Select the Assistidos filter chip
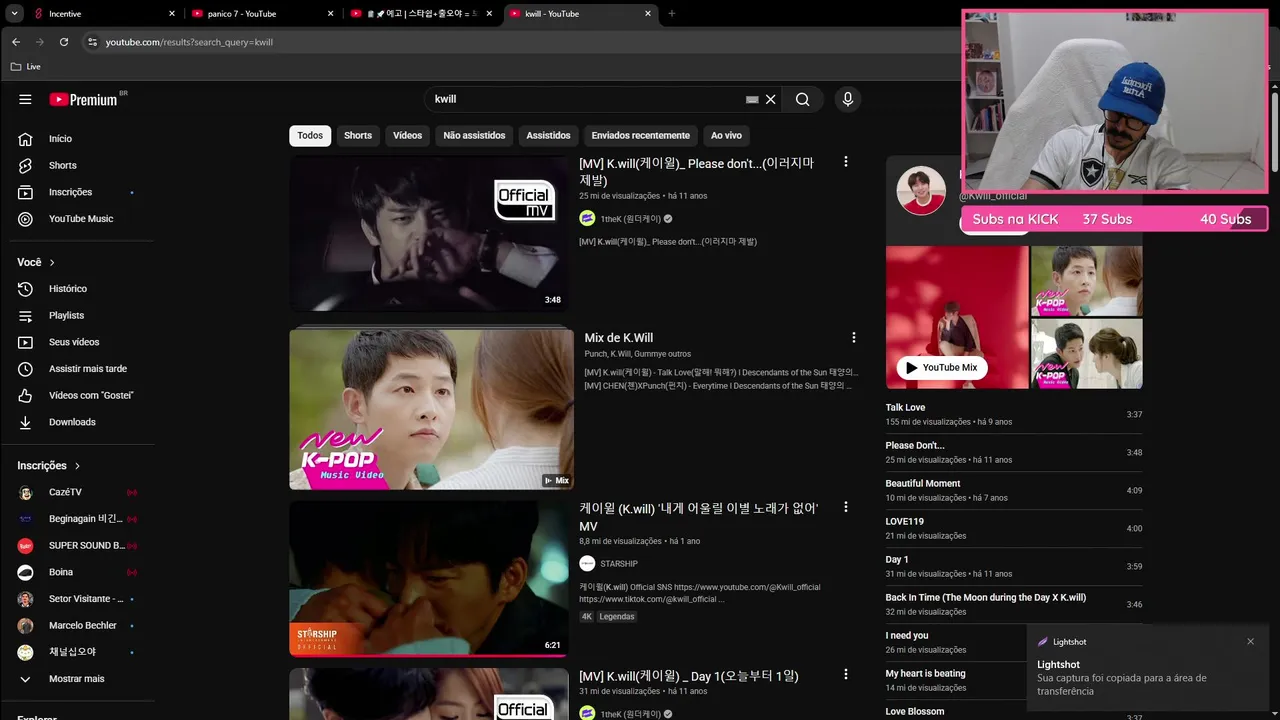 pos(548,135)
